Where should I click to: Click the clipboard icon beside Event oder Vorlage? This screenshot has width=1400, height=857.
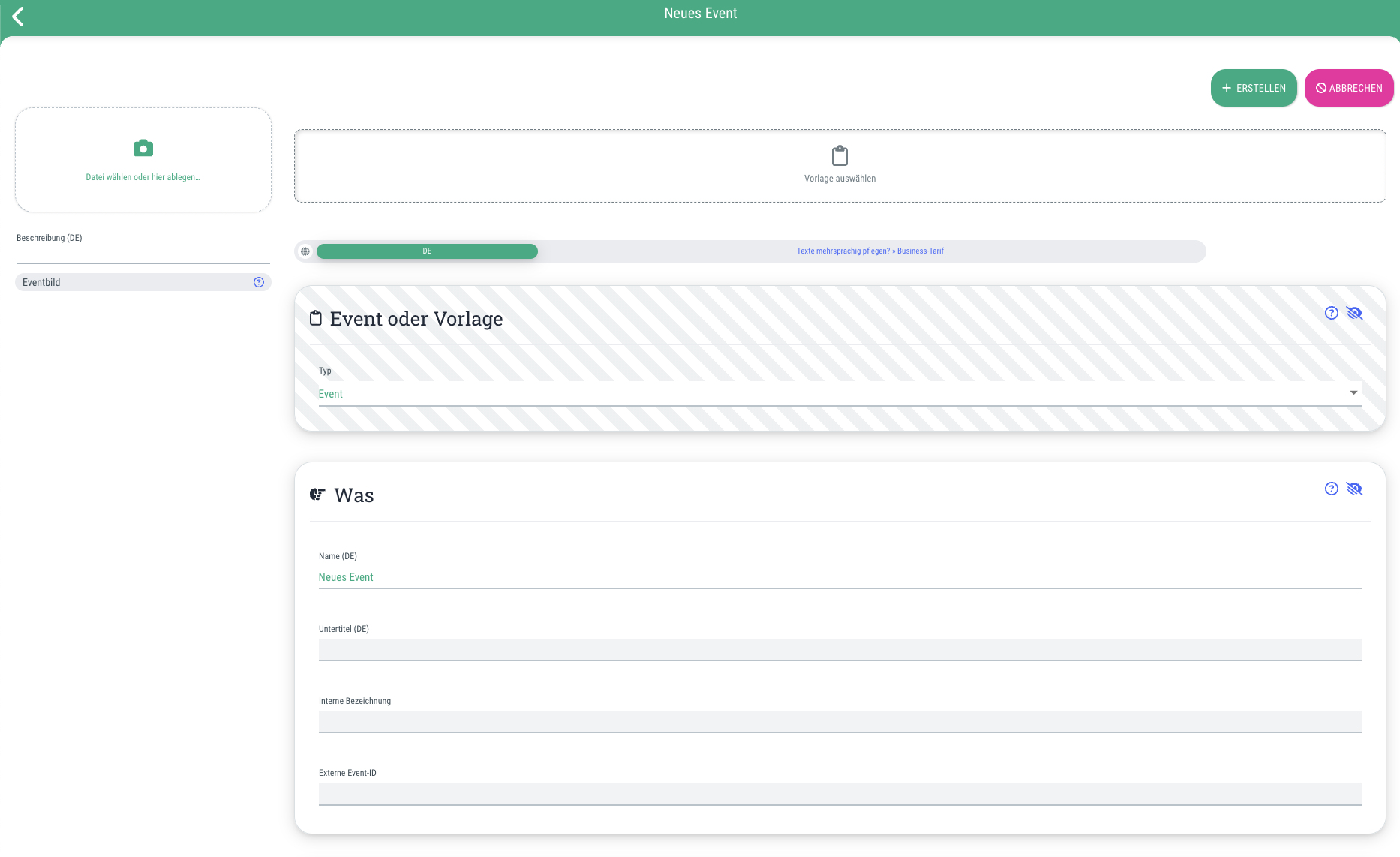coord(316,318)
